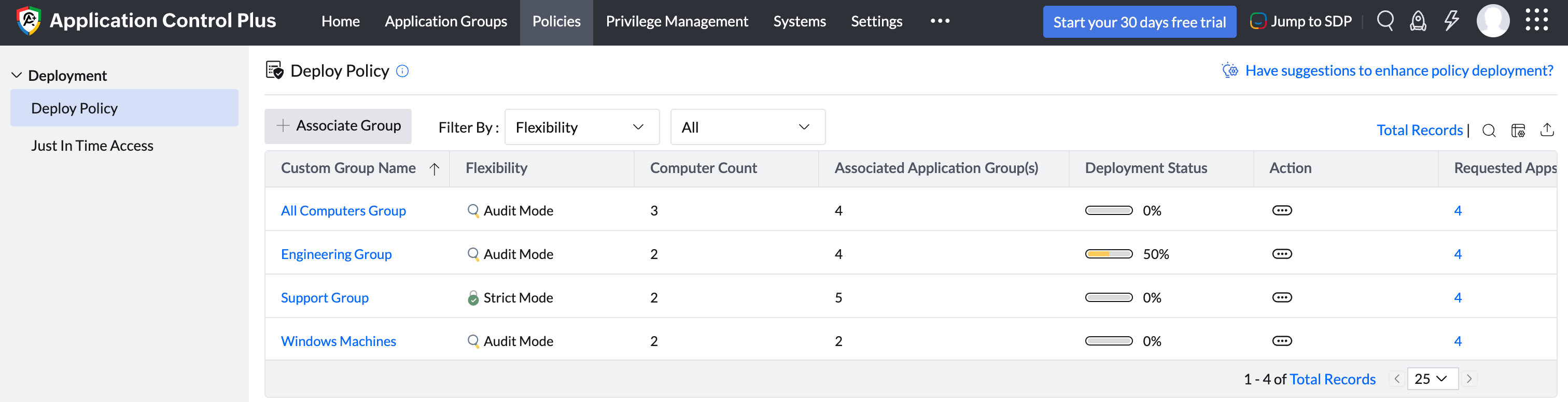Open the column chooser icon
The height and width of the screenshot is (402, 1568).
click(1518, 130)
